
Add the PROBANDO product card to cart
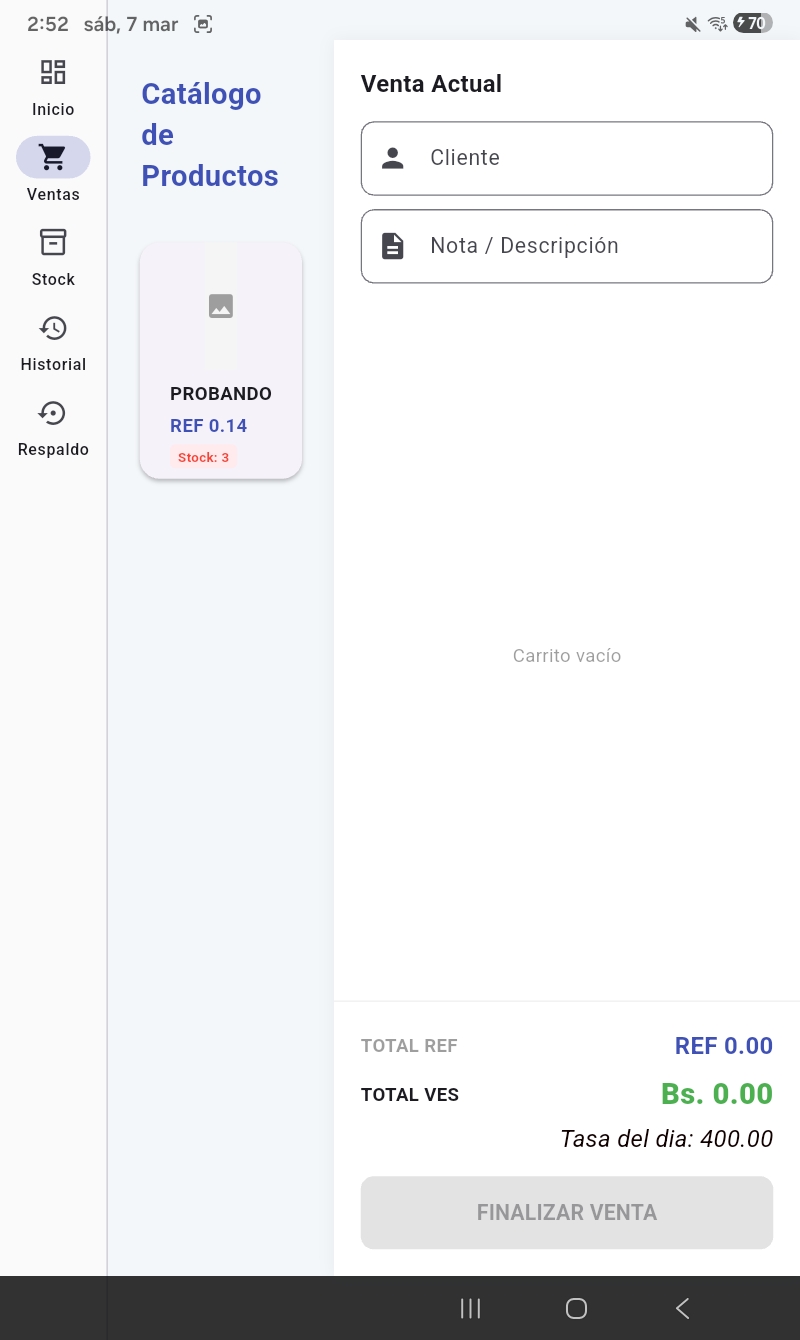[221, 360]
